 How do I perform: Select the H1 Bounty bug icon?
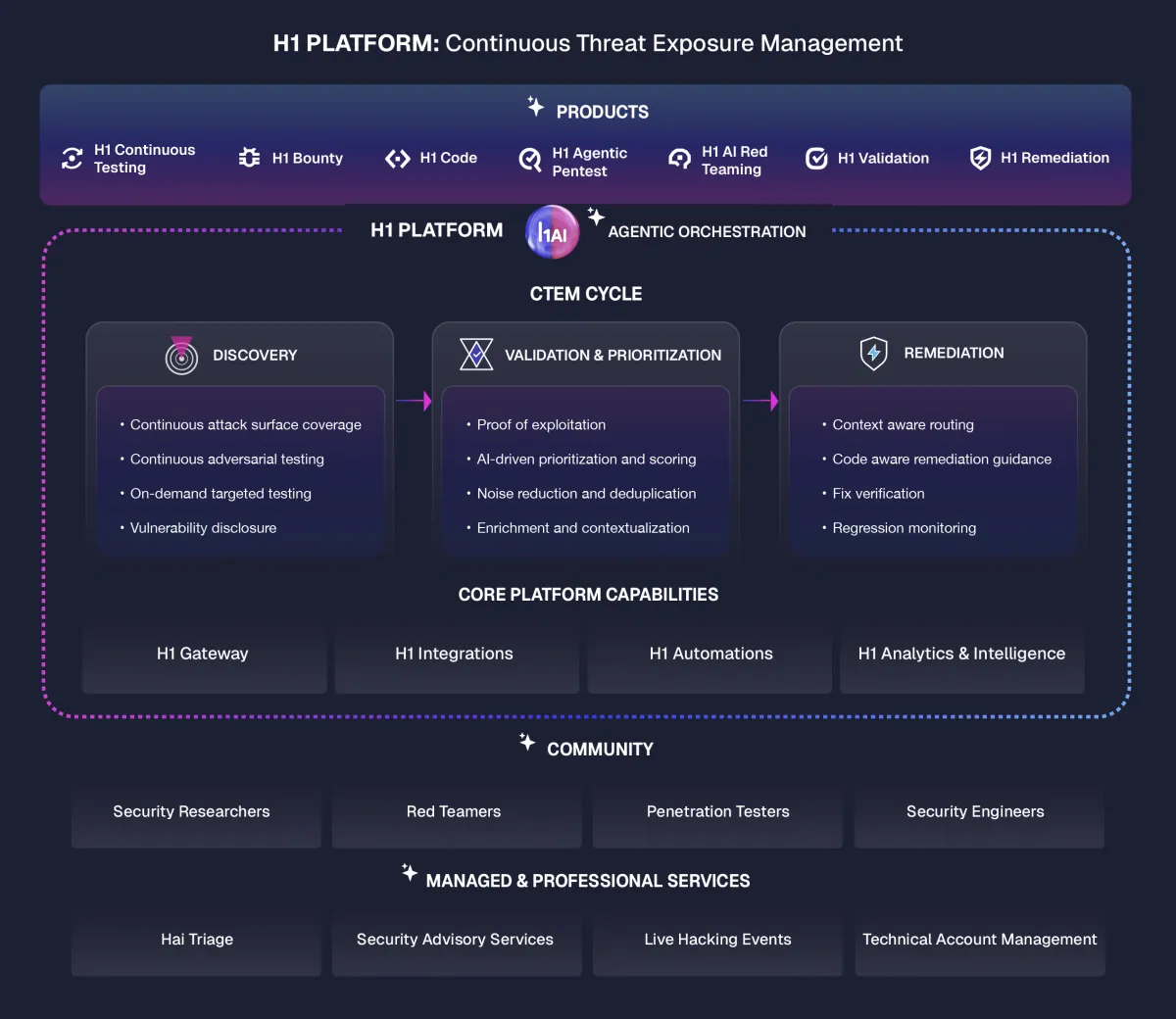point(250,157)
